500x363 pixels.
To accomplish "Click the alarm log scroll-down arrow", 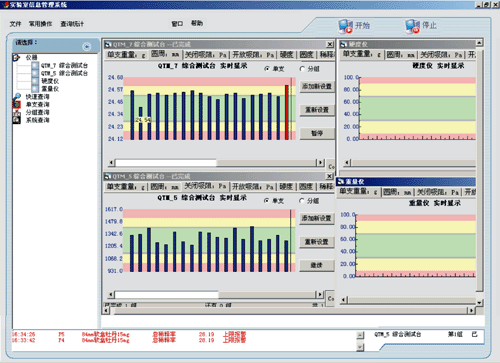I will 360,347.
